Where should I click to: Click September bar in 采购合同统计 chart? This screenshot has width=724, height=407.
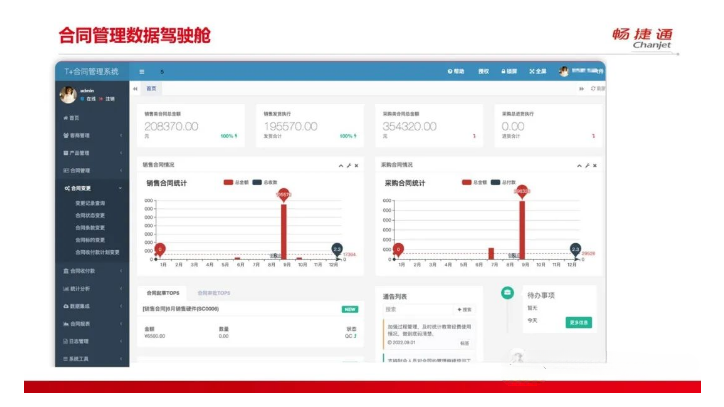(522, 230)
